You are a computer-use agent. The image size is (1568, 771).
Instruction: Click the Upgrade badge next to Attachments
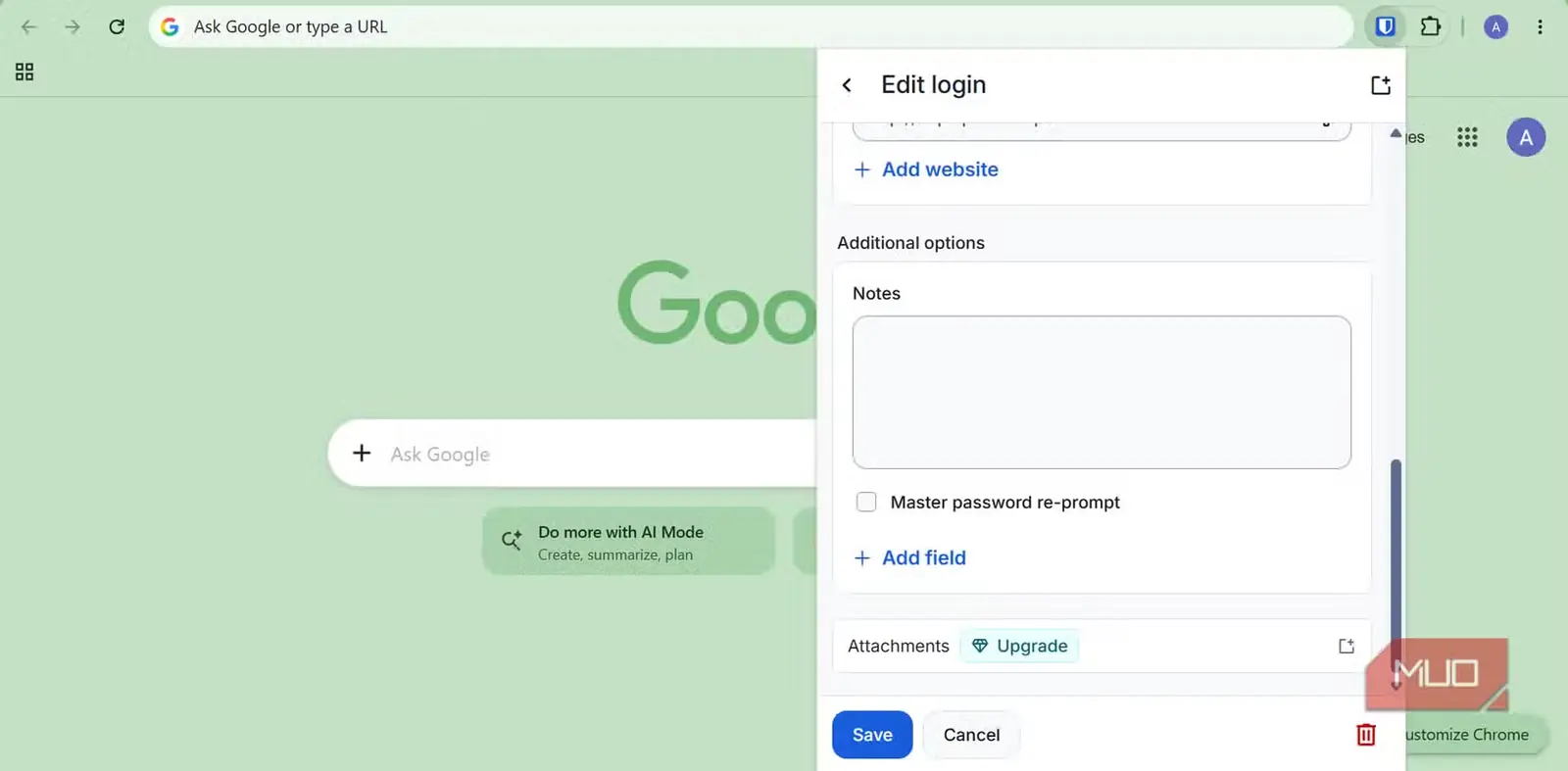(1019, 646)
